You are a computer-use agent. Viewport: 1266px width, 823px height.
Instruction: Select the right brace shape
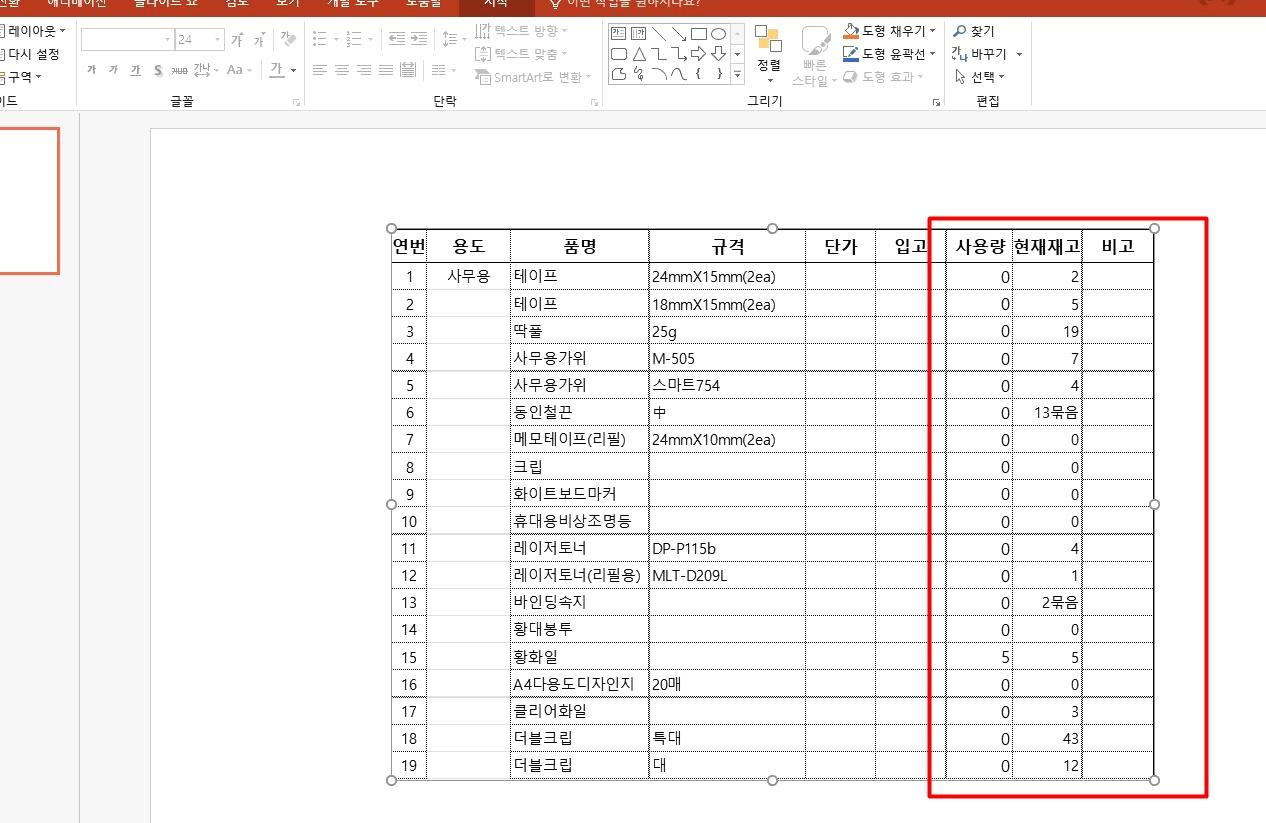click(718, 74)
